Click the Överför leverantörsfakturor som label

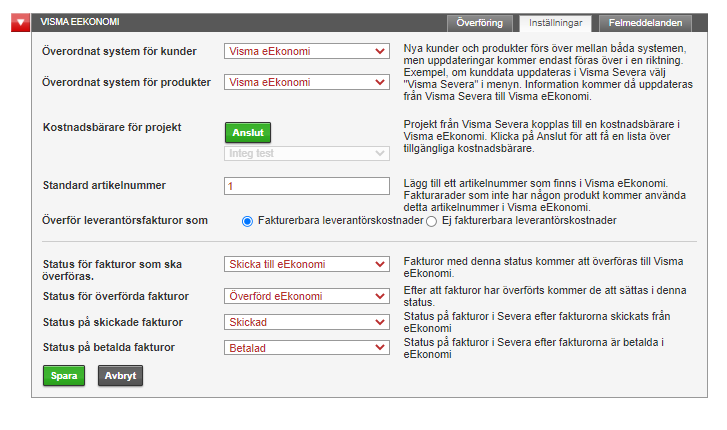pyautogui.click(x=125, y=220)
